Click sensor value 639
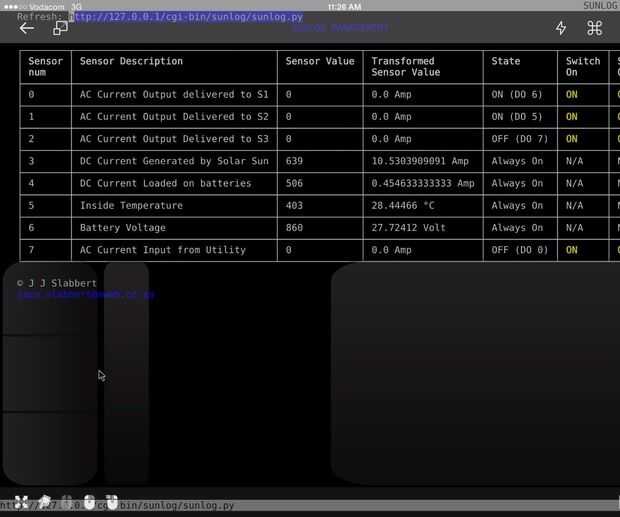Screen dimensions: 620x517 (294, 161)
